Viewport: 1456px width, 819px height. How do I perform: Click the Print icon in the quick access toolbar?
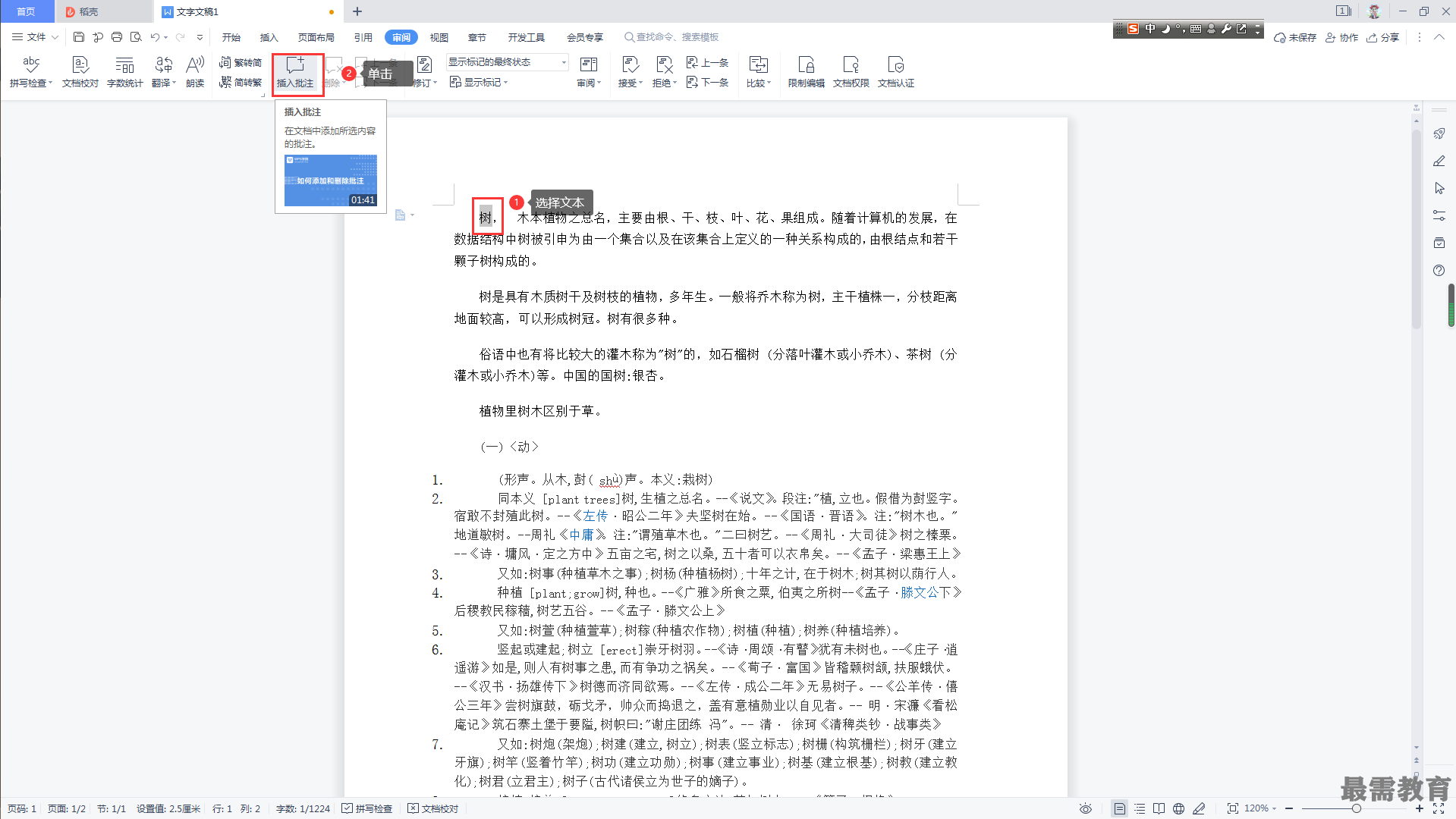[x=117, y=37]
